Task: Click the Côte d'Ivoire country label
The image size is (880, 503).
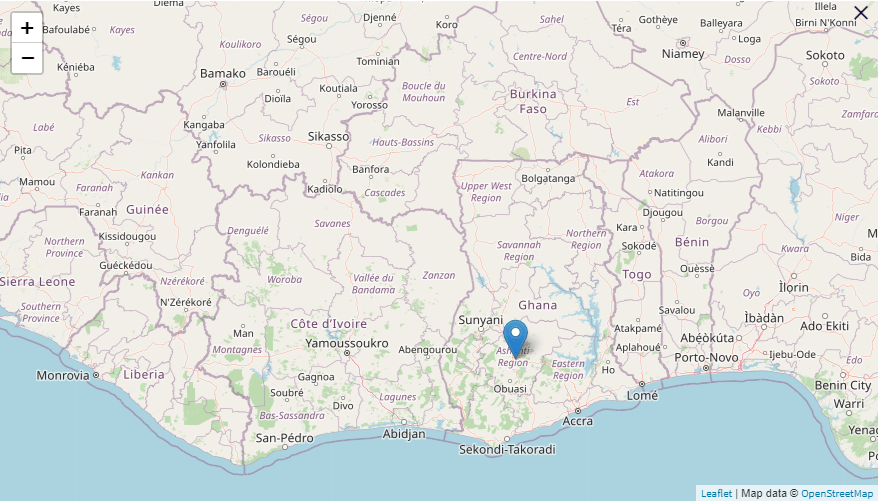Action: click(328, 324)
